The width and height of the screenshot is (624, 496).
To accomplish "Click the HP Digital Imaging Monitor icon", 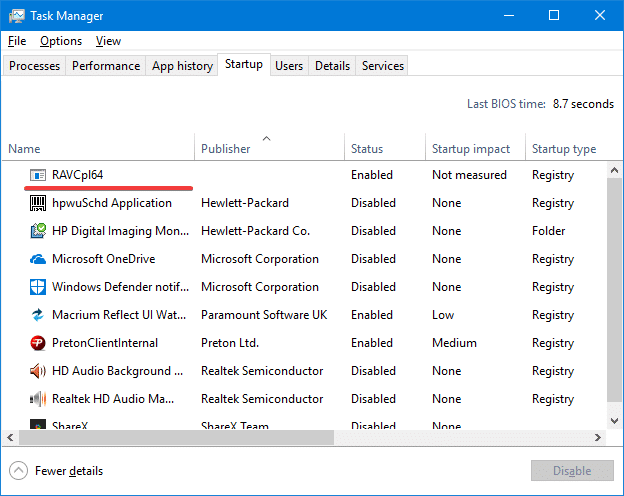I will pos(38,231).
